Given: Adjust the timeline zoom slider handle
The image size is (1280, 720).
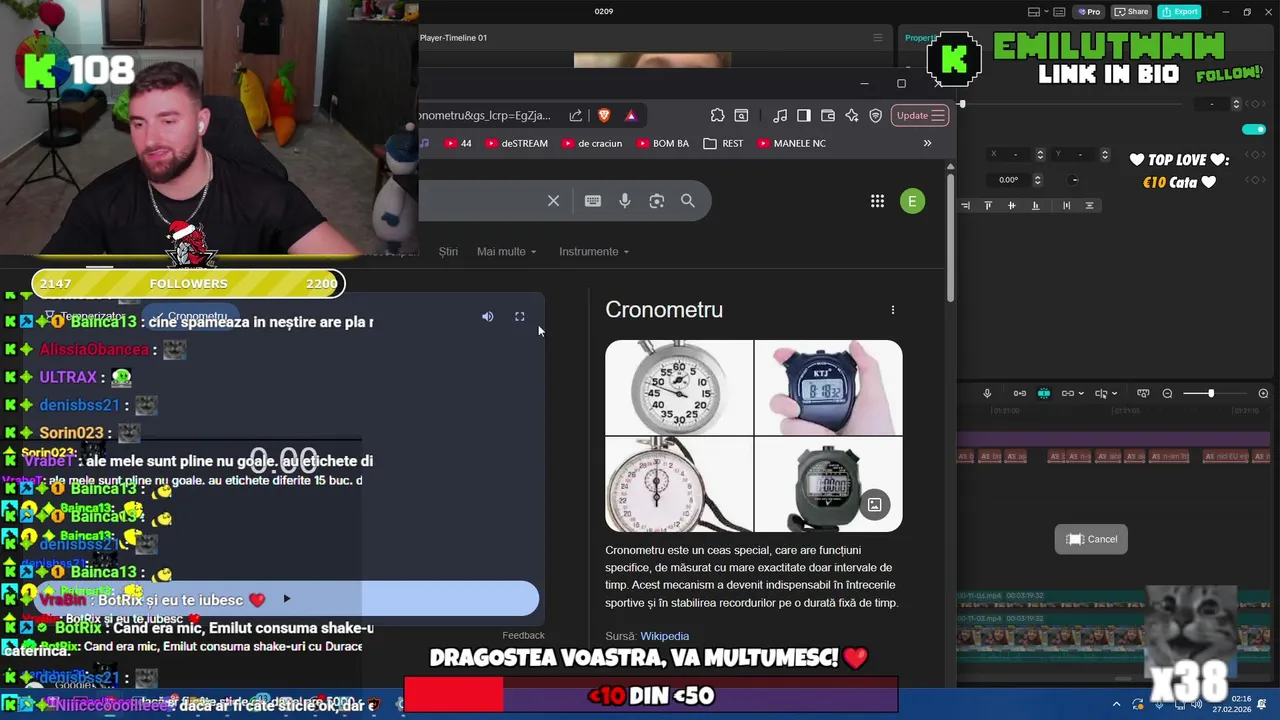Looking at the screenshot, I should (1210, 394).
